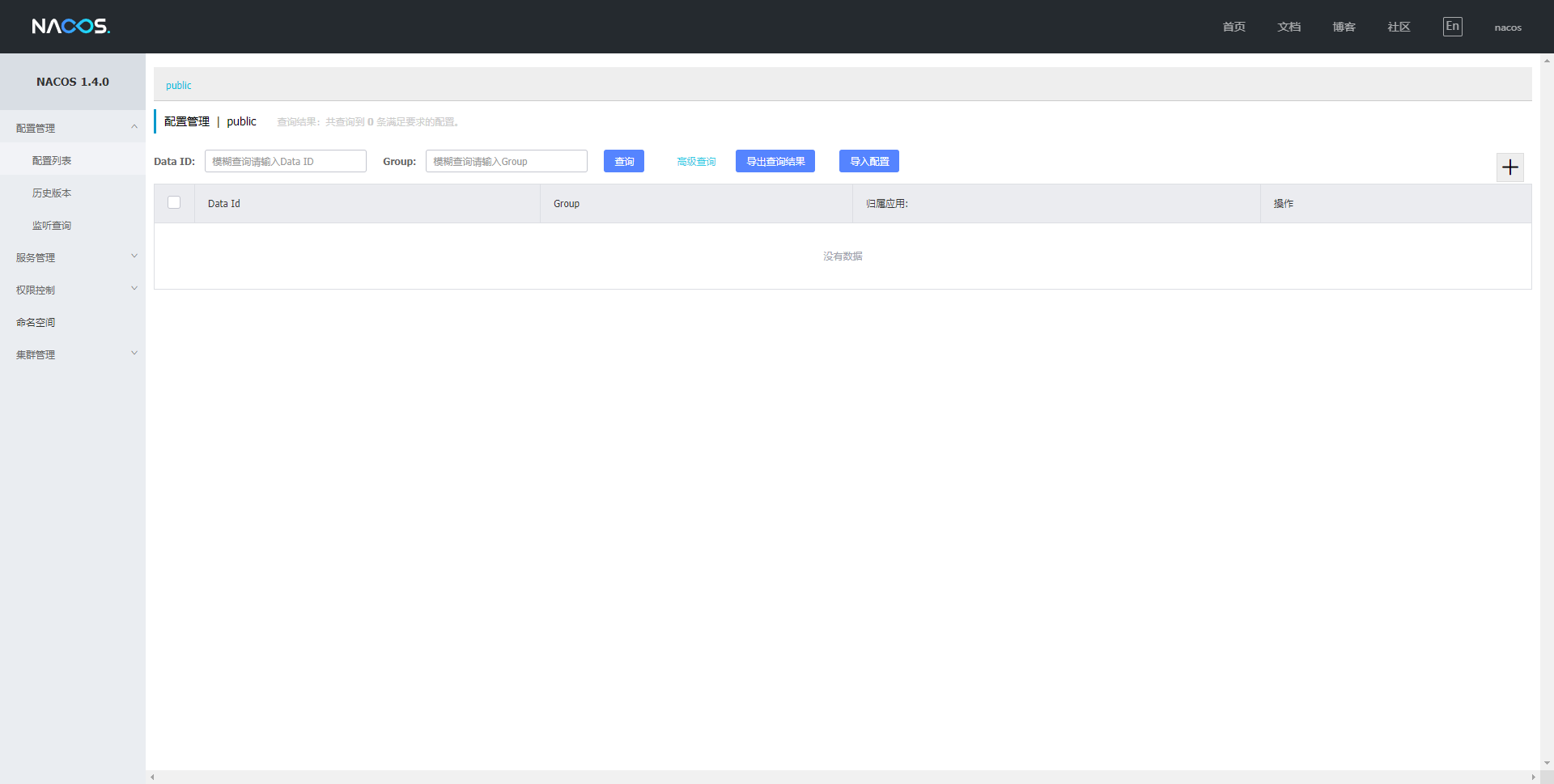The width and height of the screenshot is (1554, 784).
Task: Click the + icon to add a new configuration
Action: [x=1510, y=167]
